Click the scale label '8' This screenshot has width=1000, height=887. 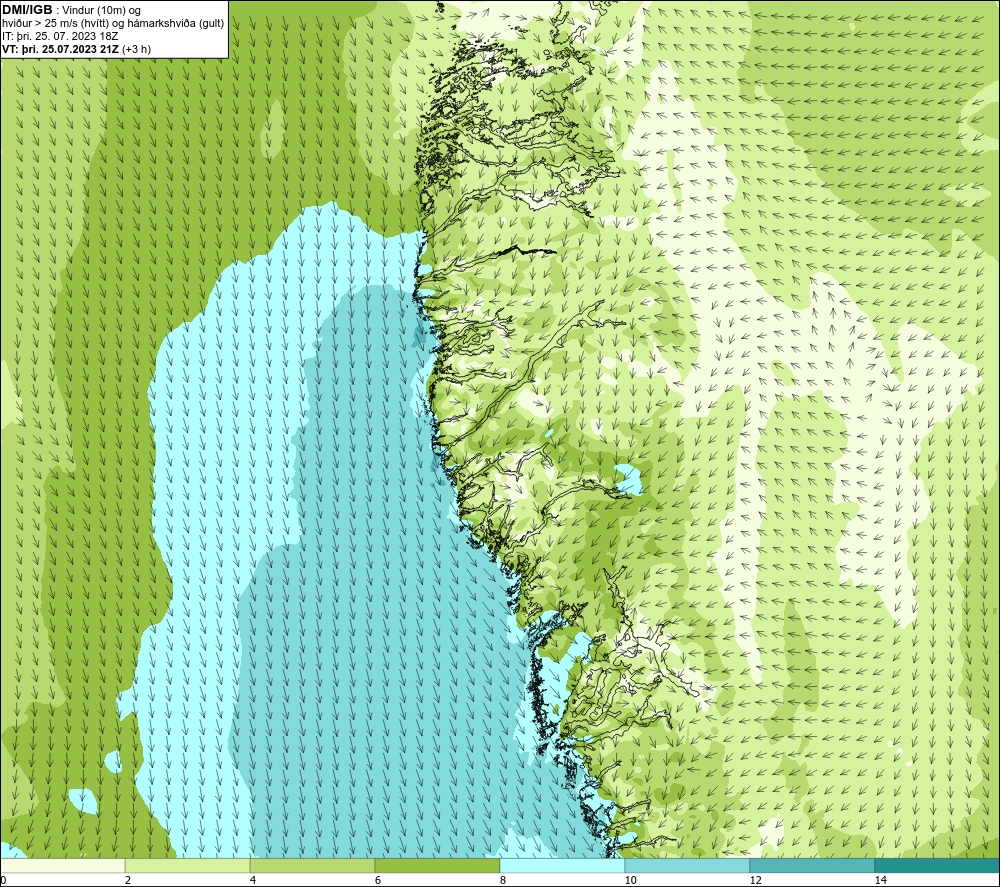coord(503,880)
